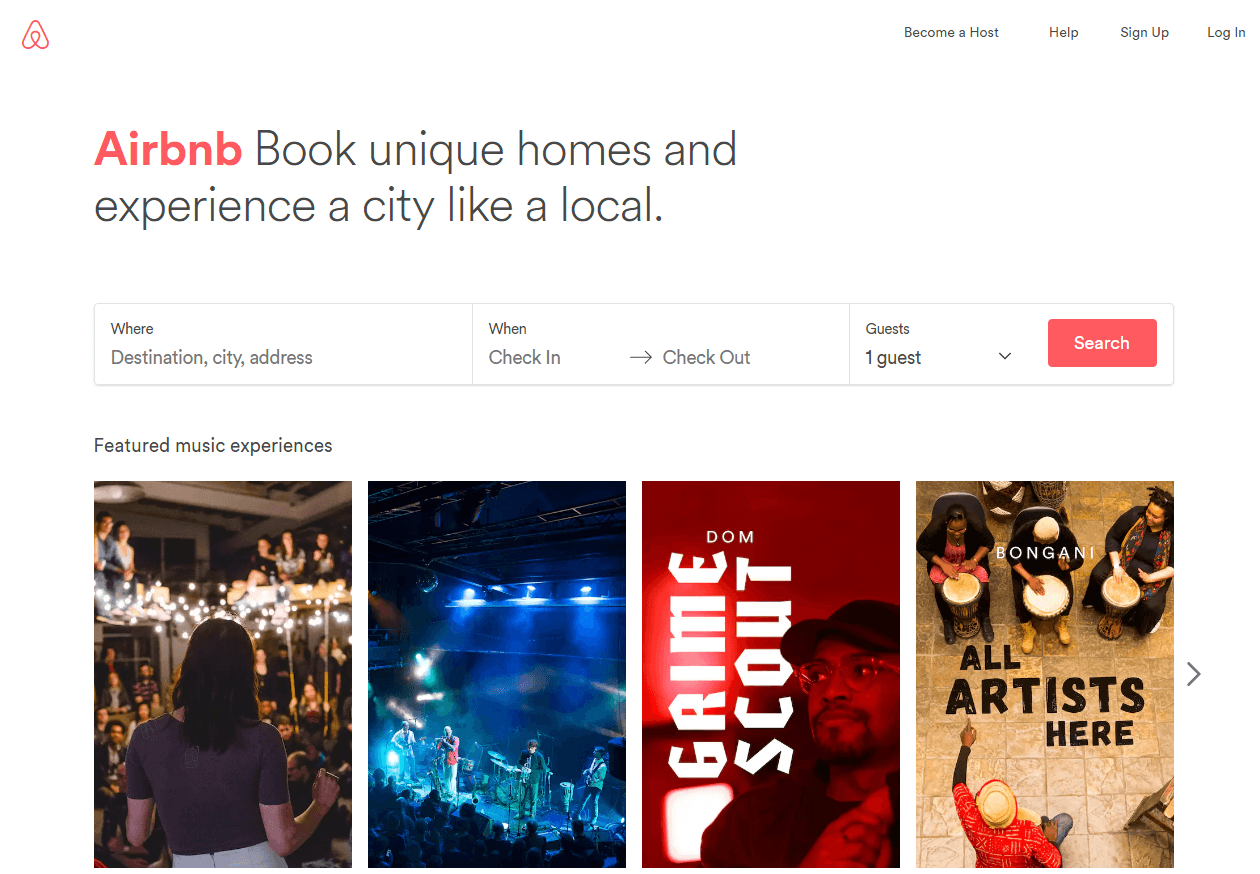Click the Airbnb red headline text
The image size is (1260, 874).
(168, 150)
